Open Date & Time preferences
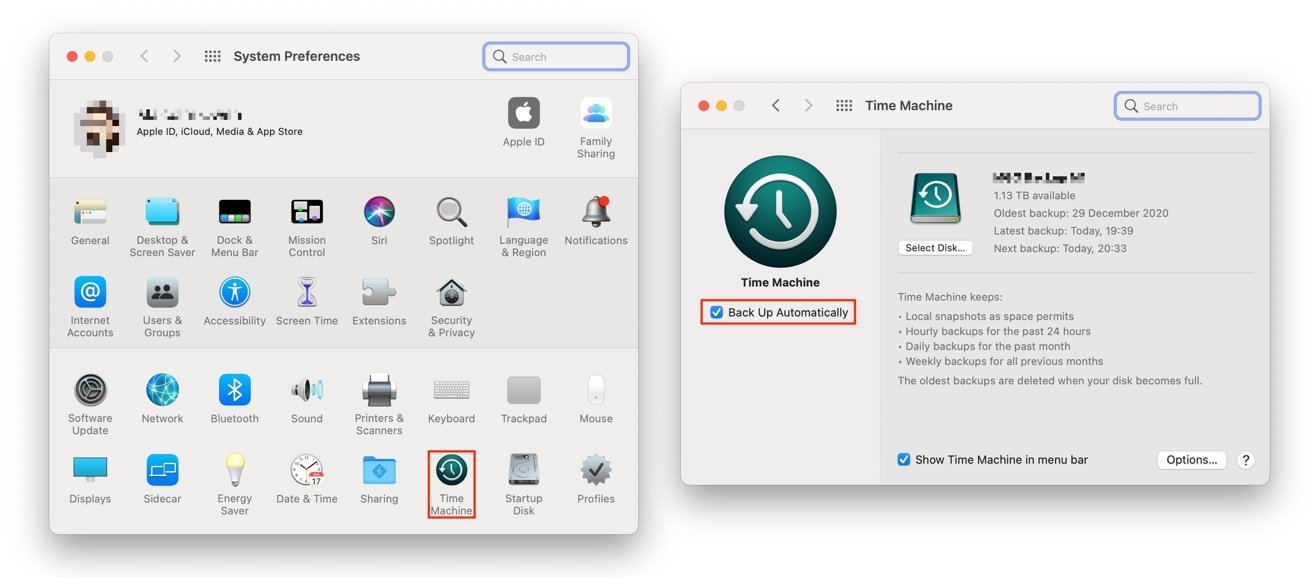 pyautogui.click(x=307, y=470)
